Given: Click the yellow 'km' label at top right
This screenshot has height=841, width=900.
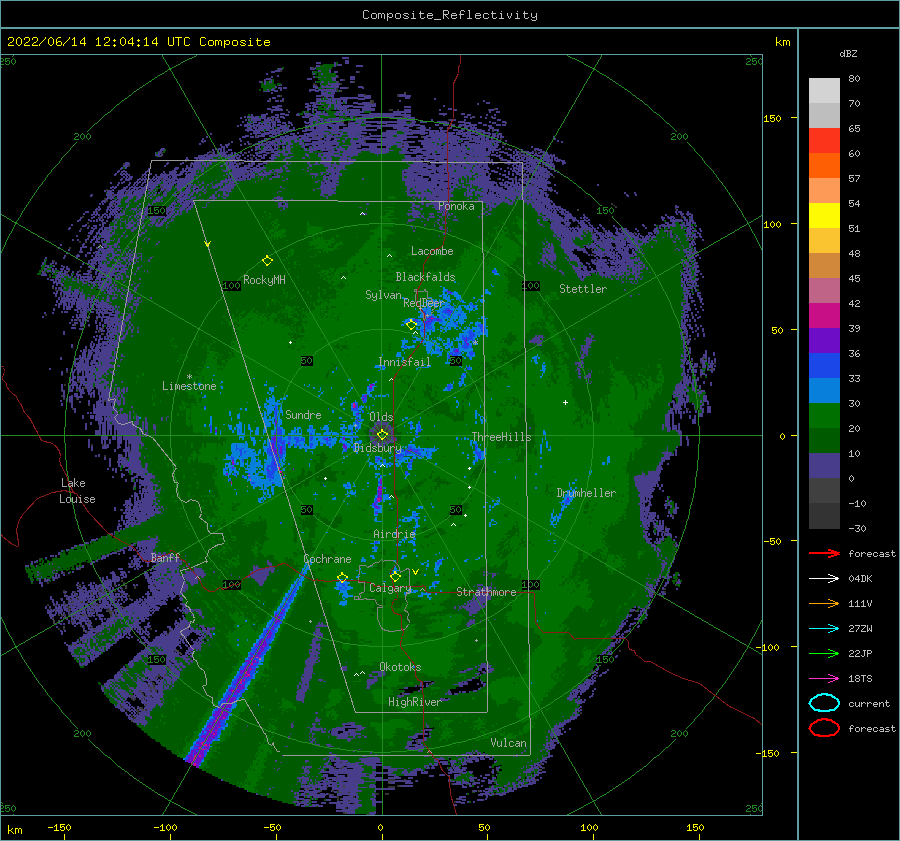Looking at the screenshot, I should tap(782, 42).
